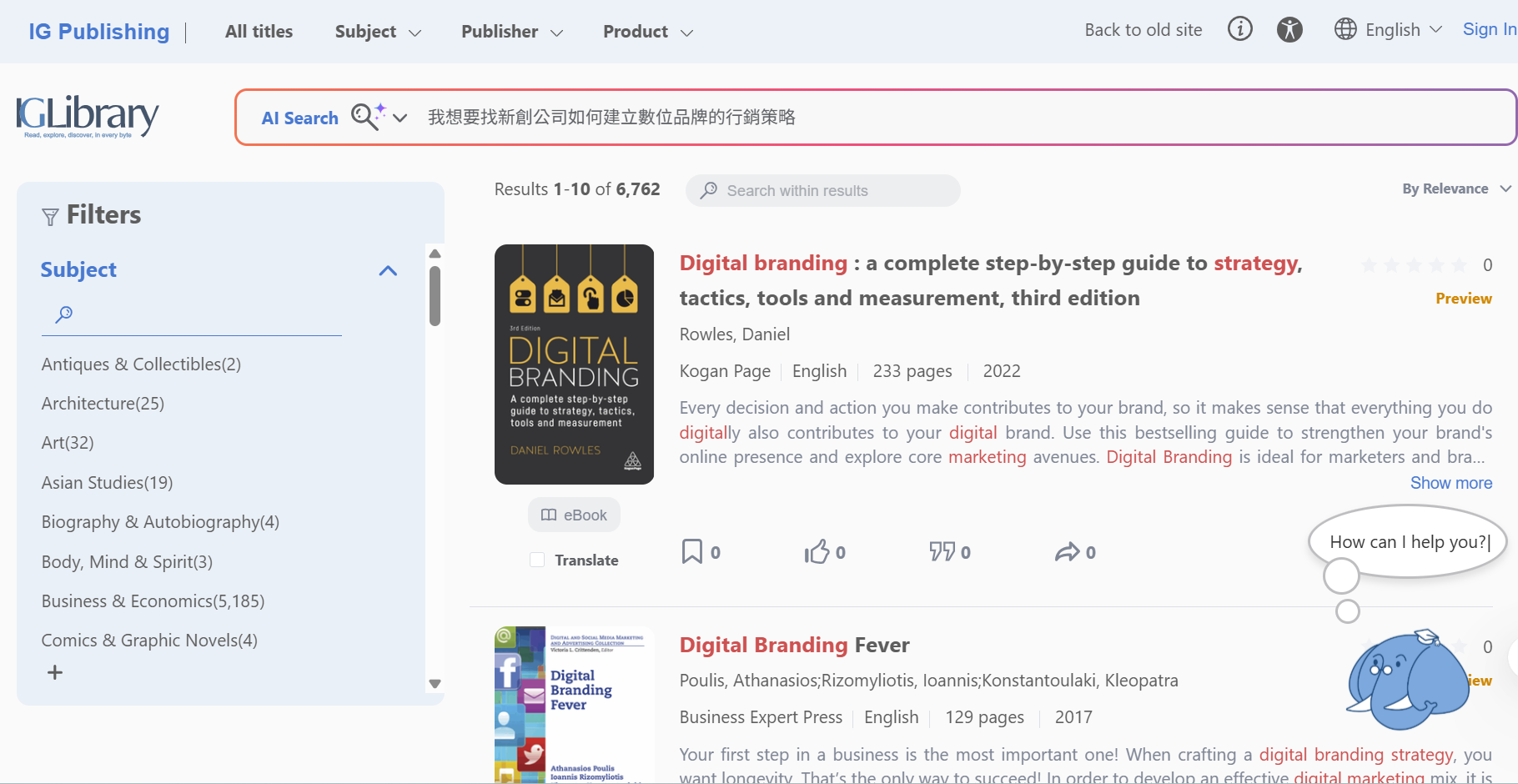Bookmark the Digital branding book
This screenshot has height=784, width=1518.
pyautogui.click(x=692, y=551)
